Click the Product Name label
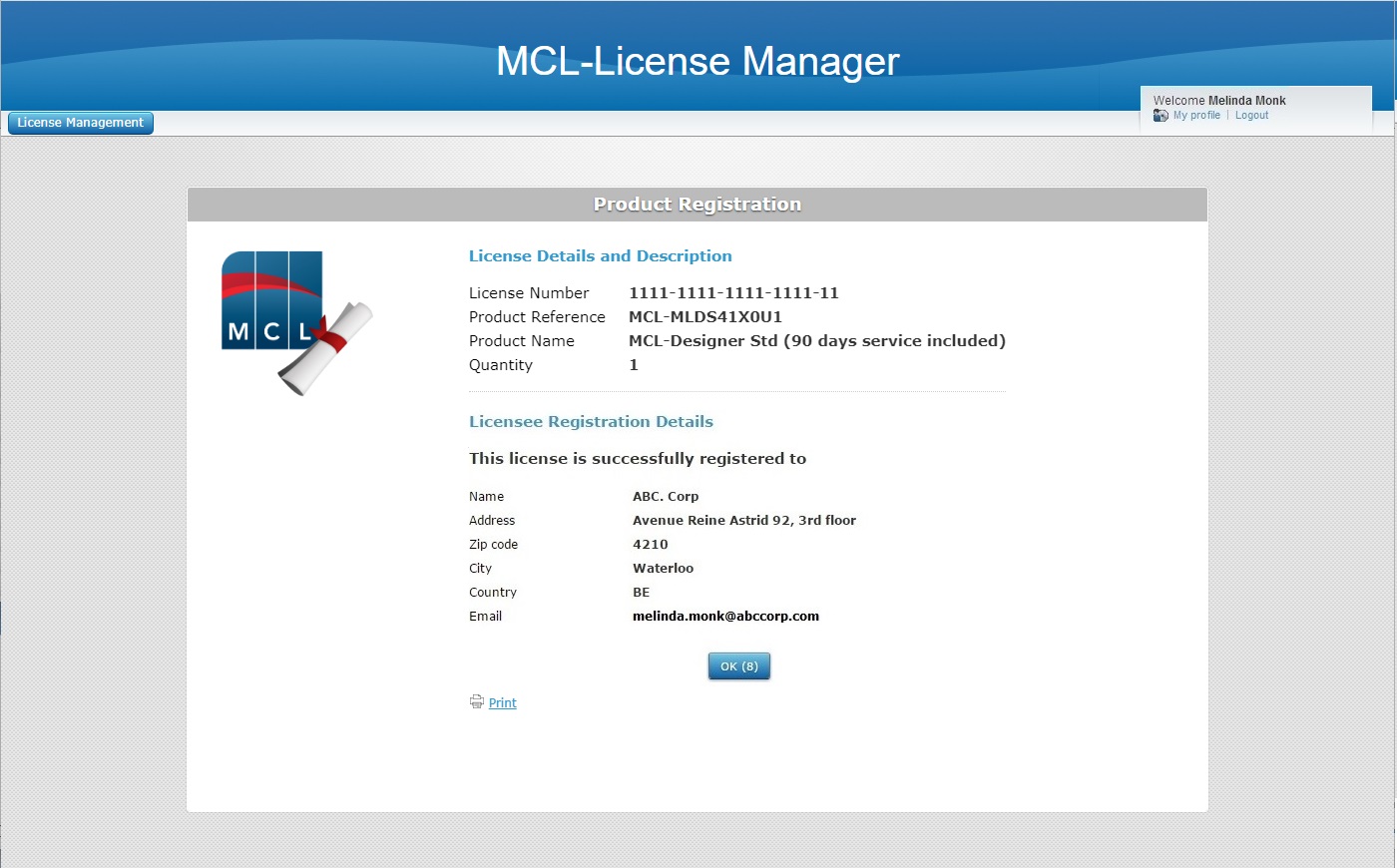 tap(522, 341)
